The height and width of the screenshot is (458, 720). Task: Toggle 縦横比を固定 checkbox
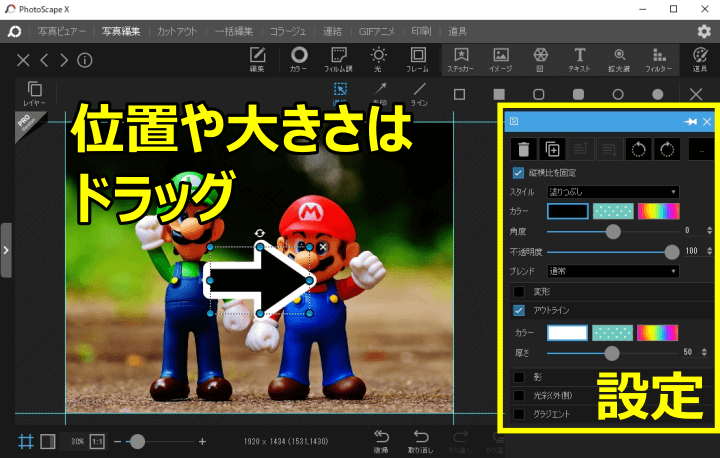[x=518, y=173]
